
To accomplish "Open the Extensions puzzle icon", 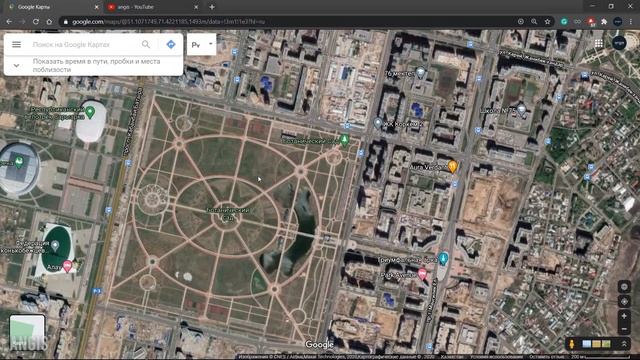I will 604,22.
